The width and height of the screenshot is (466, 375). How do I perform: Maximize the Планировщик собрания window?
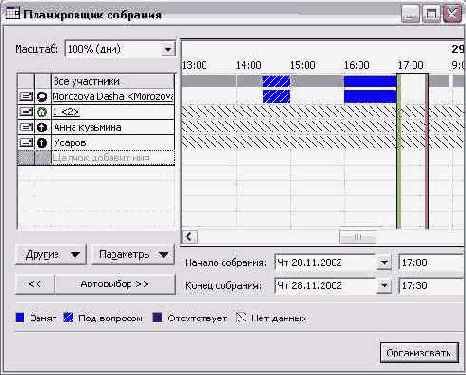pyautogui.click(x=431, y=14)
